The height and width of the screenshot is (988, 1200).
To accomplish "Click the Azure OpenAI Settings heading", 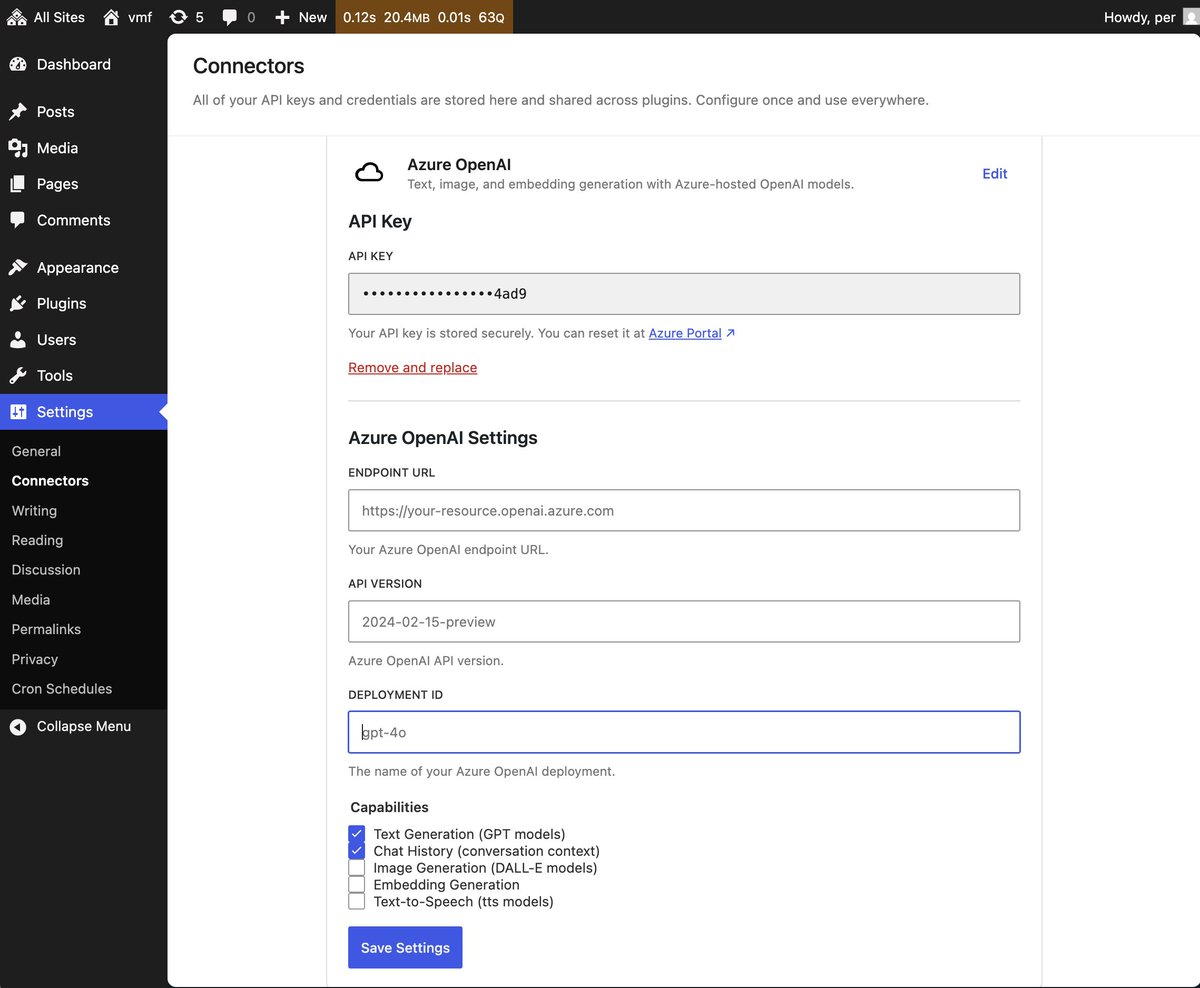I will (443, 438).
